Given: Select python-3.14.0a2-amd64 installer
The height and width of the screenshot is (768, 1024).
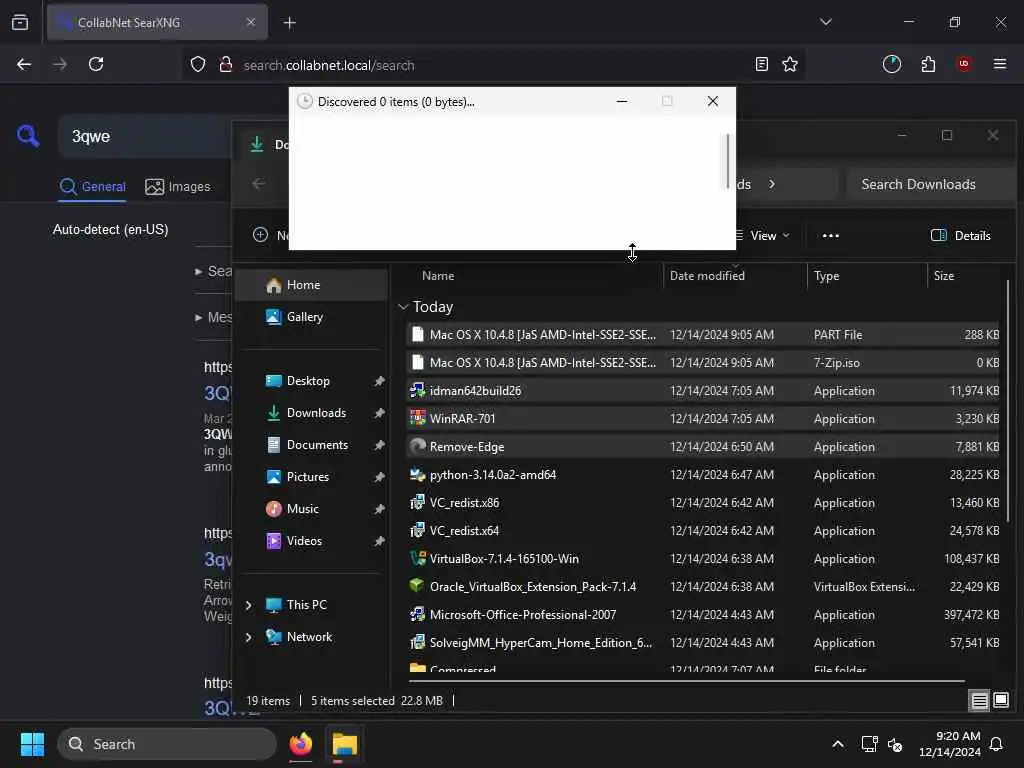Looking at the screenshot, I should 703,475.
